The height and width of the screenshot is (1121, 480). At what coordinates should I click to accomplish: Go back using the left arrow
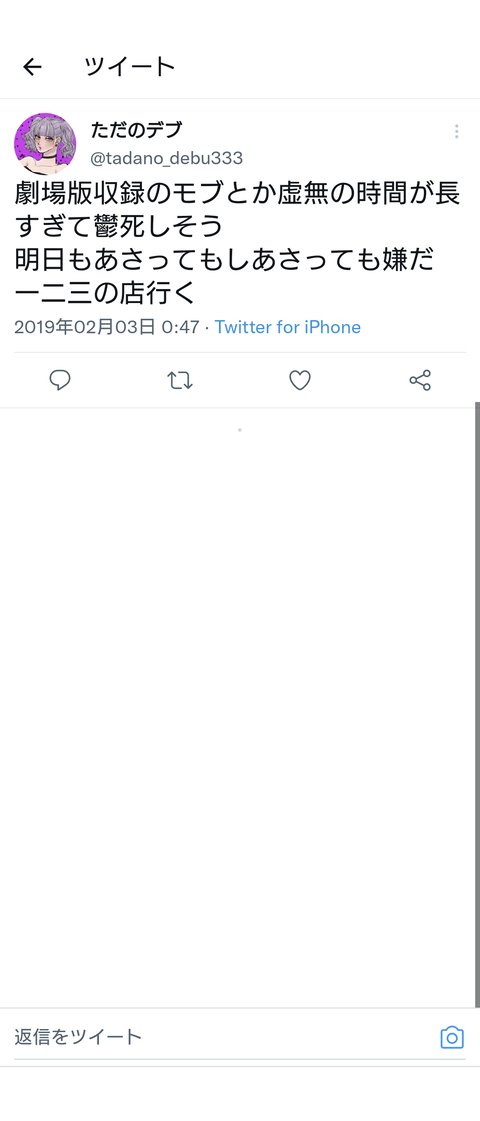32,67
